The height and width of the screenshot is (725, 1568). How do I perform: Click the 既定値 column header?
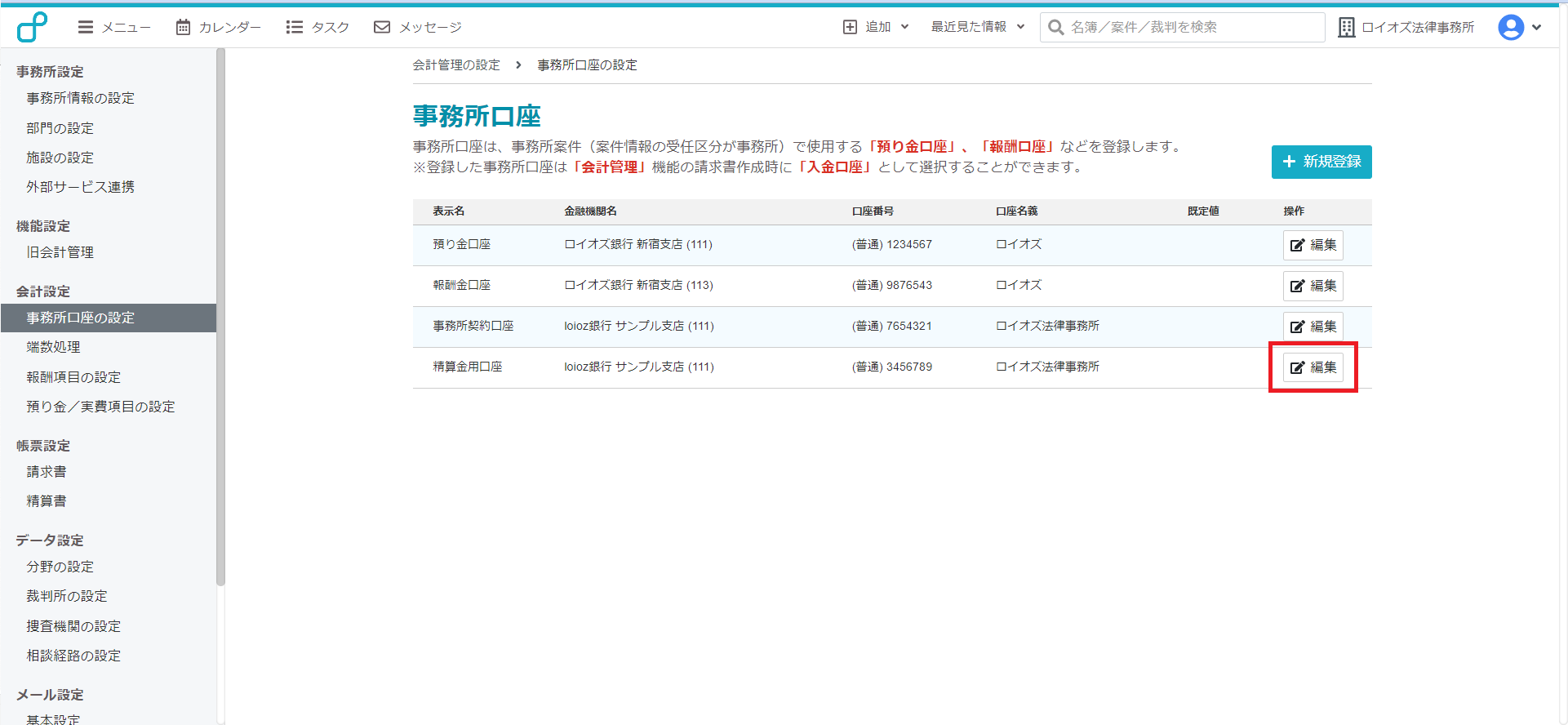(1203, 211)
